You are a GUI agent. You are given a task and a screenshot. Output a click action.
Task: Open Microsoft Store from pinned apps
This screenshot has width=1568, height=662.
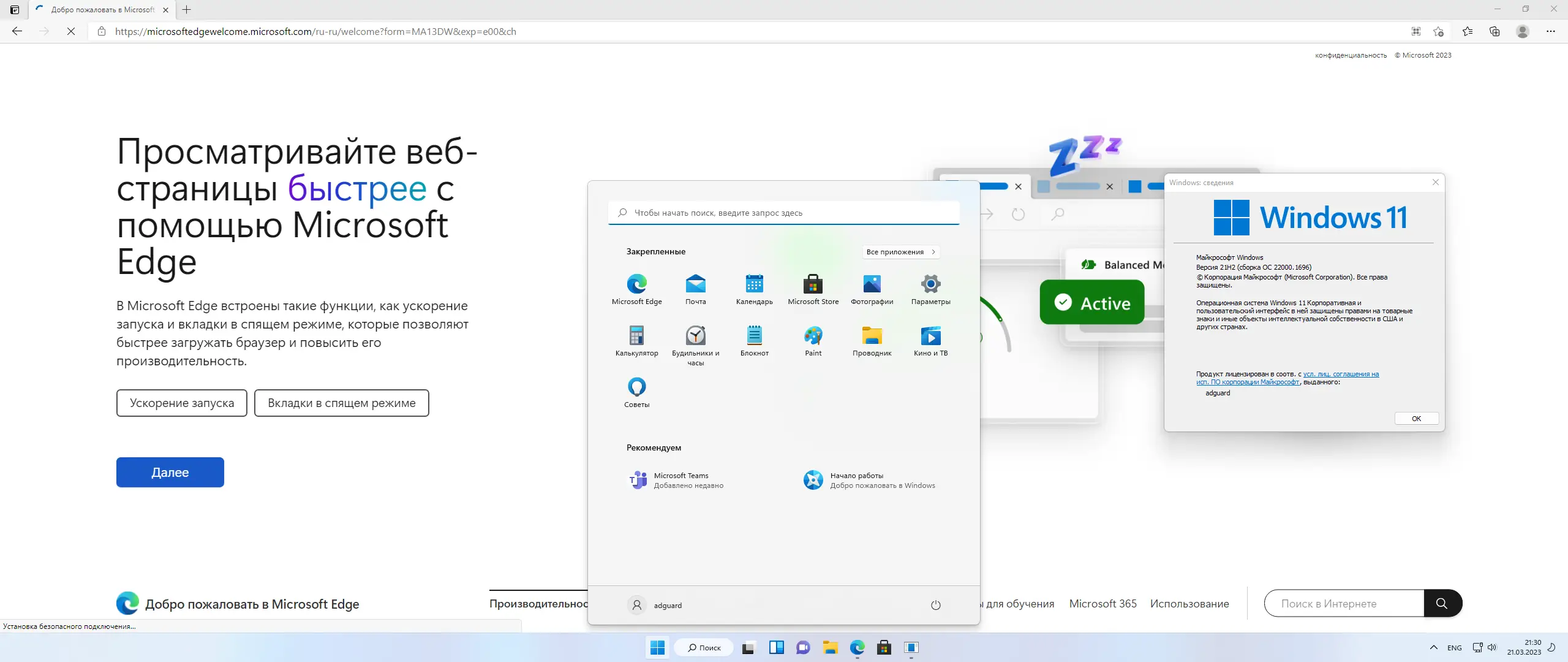coord(813,289)
